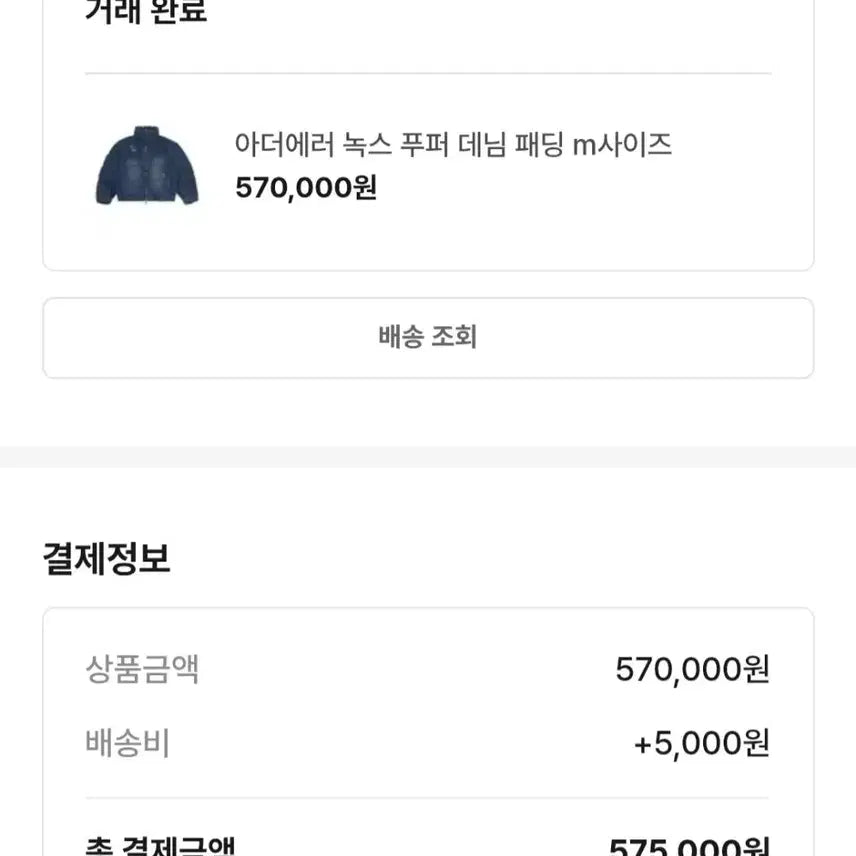This screenshot has height=856, width=856.
Task: Click the divider under 거래 완료
Action: tap(428, 71)
